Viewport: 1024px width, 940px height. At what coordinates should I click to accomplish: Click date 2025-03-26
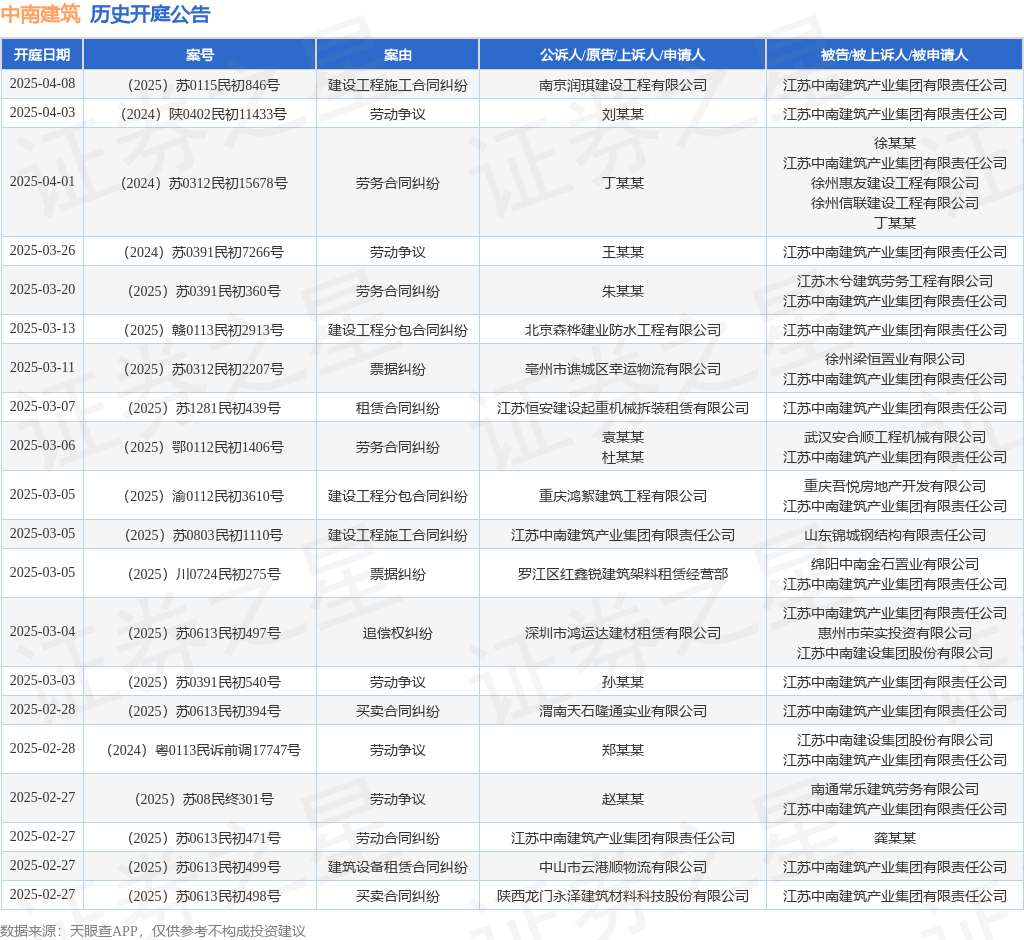(x=42, y=250)
